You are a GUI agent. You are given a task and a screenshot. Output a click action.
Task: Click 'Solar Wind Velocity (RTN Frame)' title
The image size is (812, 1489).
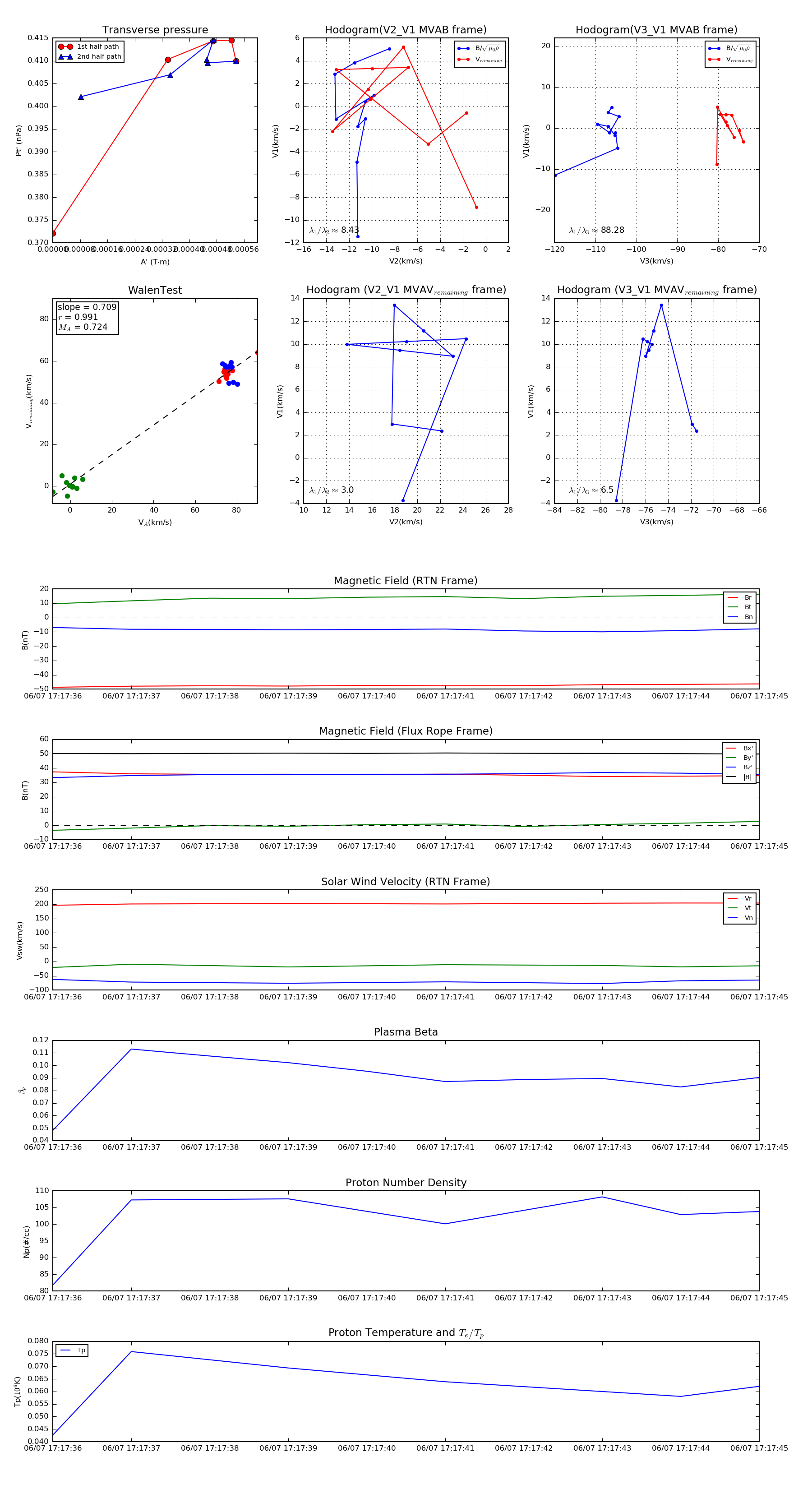406,882
